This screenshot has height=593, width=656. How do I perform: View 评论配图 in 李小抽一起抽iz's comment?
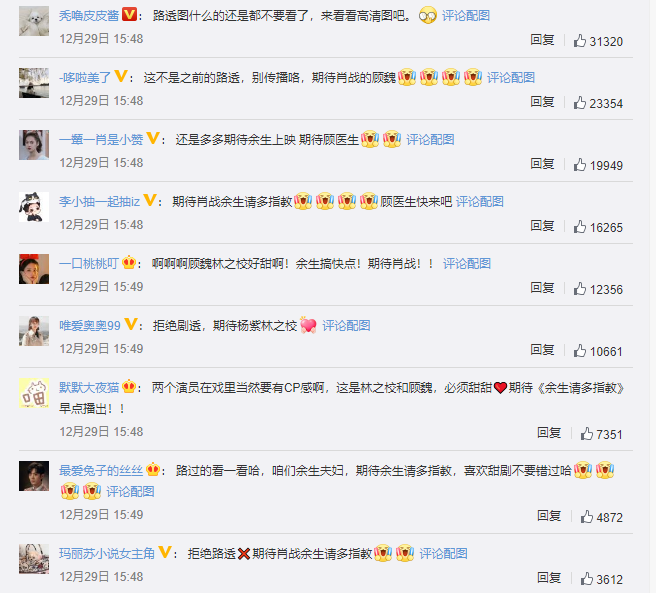pyautogui.click(x=479, y=201)
